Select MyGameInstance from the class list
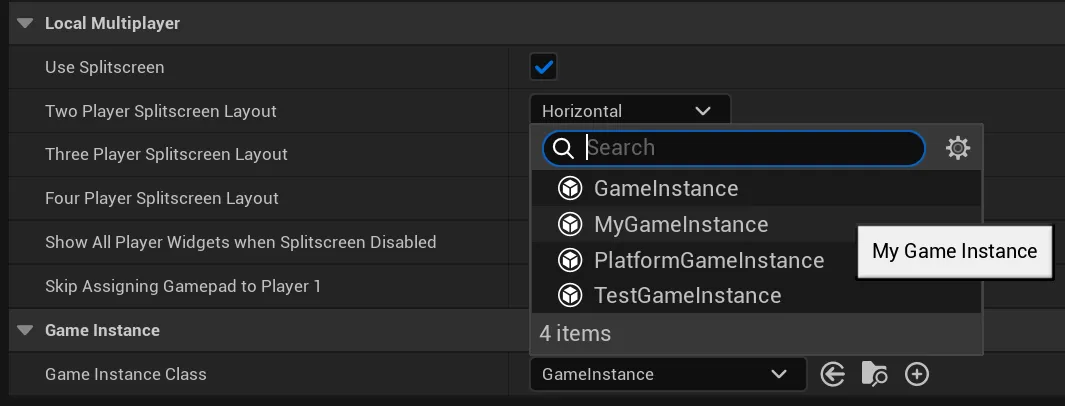1065x406 pixels. tap(681, 224)
